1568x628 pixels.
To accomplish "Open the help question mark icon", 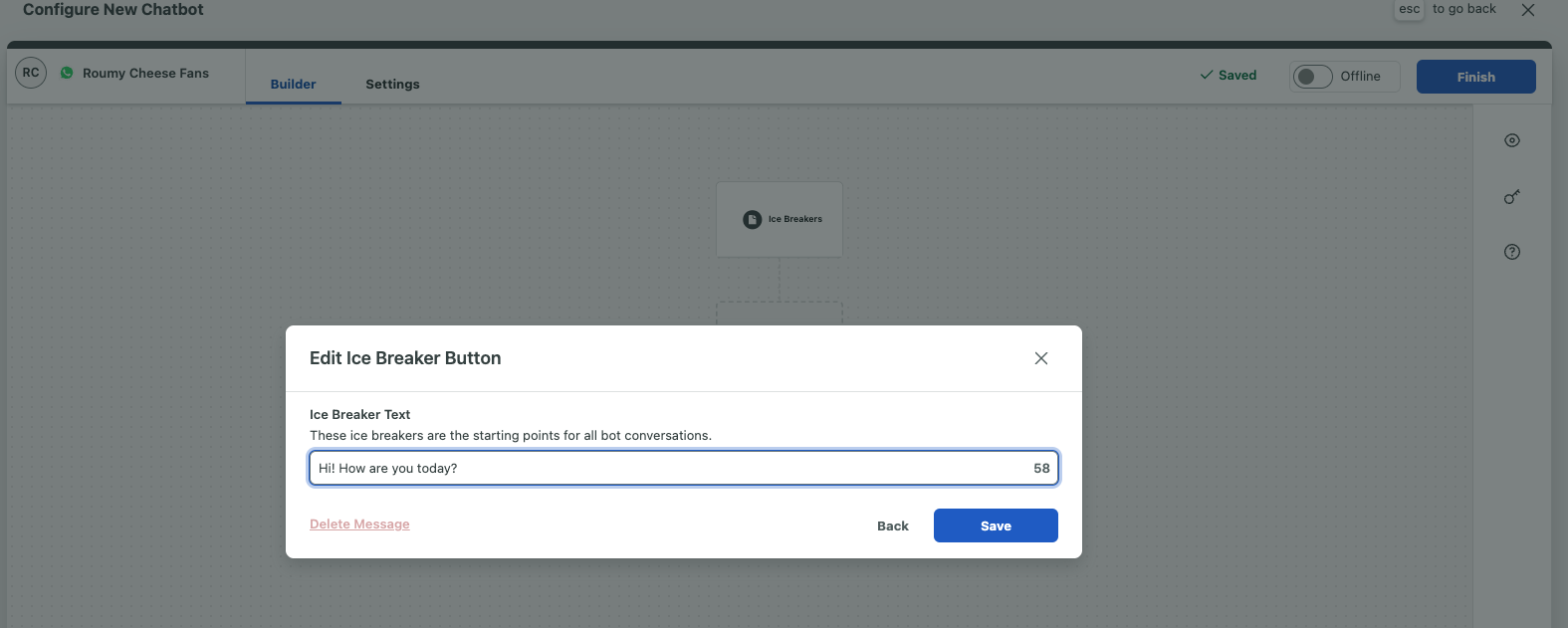I will 1511,252.
